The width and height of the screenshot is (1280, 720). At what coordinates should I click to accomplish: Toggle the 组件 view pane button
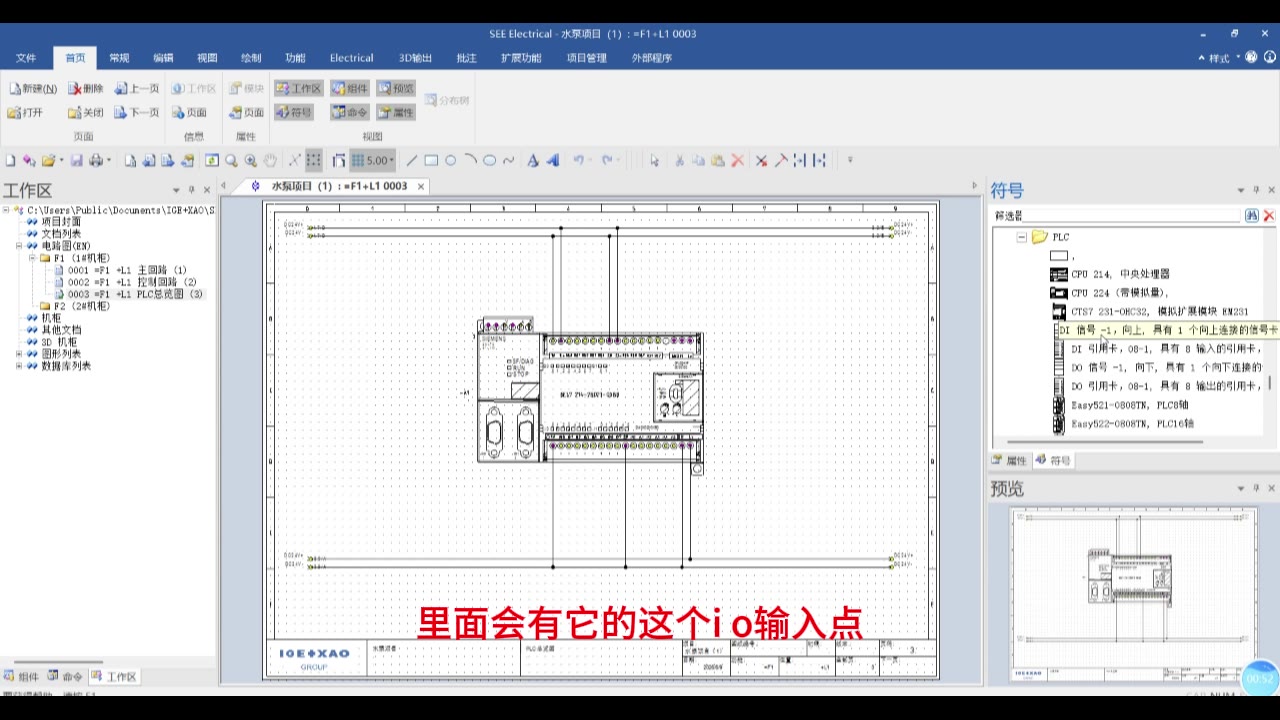tap(350, 89)
